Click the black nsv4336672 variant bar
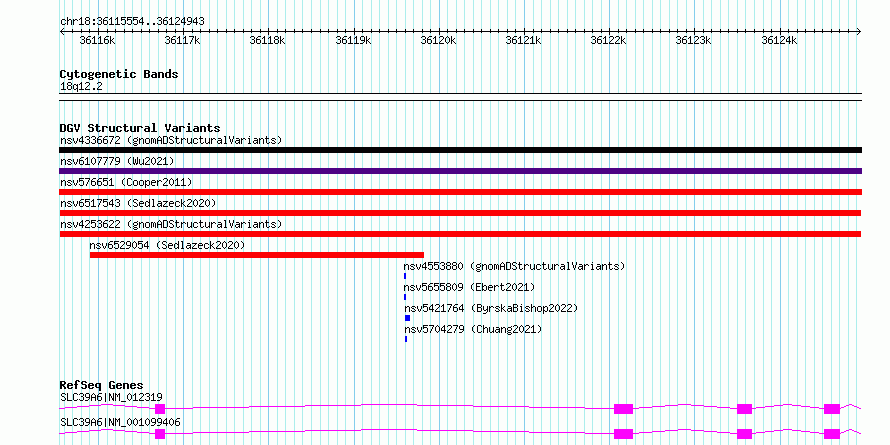 [460, 150]
